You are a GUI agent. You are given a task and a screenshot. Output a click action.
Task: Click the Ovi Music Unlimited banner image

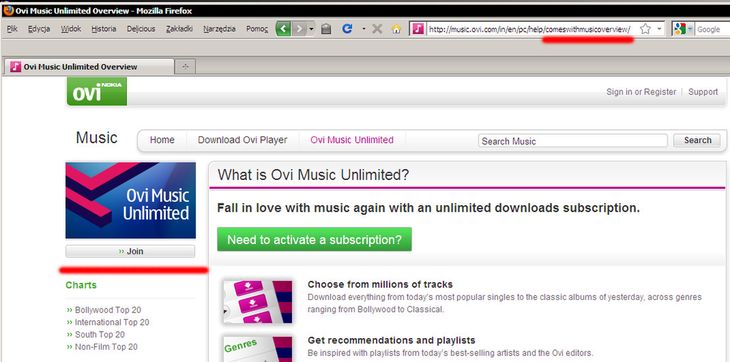click(130, 200)
